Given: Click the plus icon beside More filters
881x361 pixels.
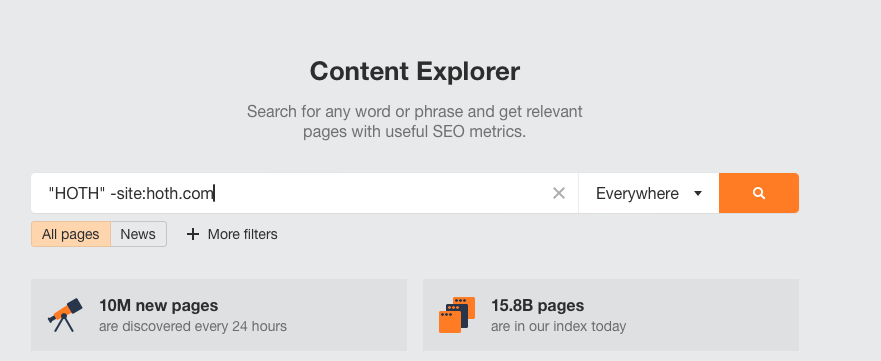Looking at the screenshot, I should click(193, 234).
